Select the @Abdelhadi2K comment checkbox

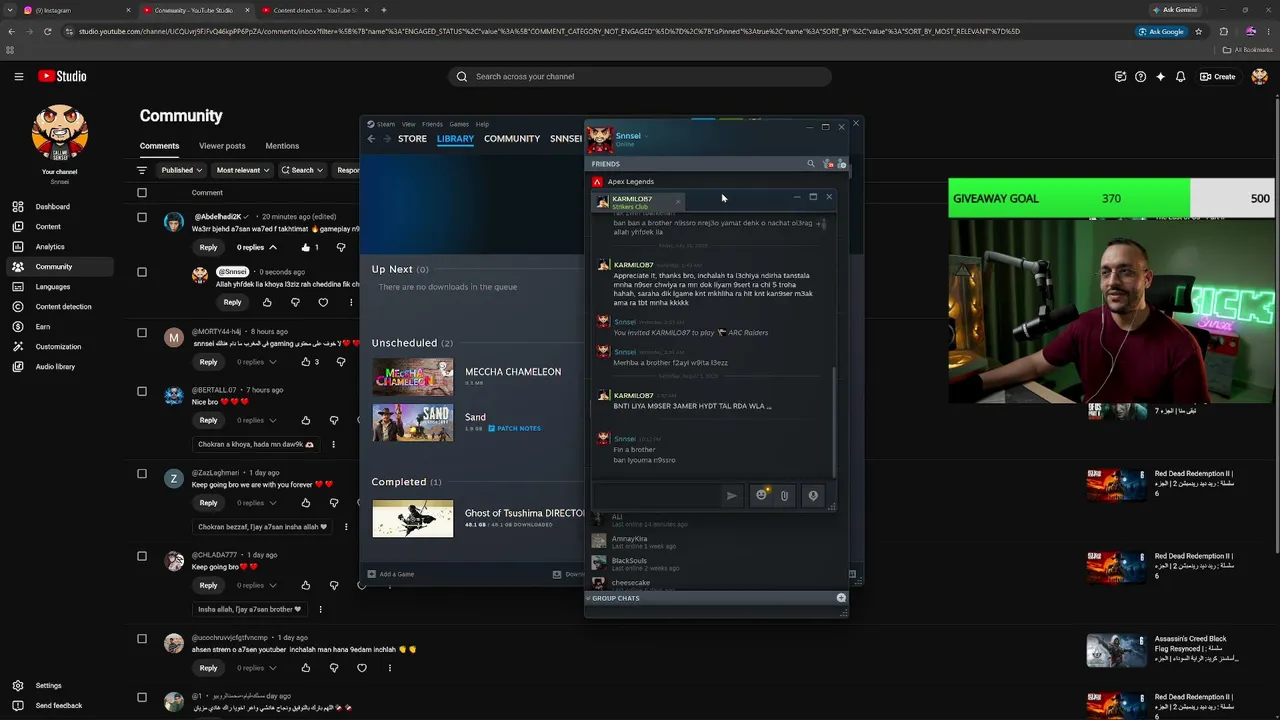[x=142, y=217]
